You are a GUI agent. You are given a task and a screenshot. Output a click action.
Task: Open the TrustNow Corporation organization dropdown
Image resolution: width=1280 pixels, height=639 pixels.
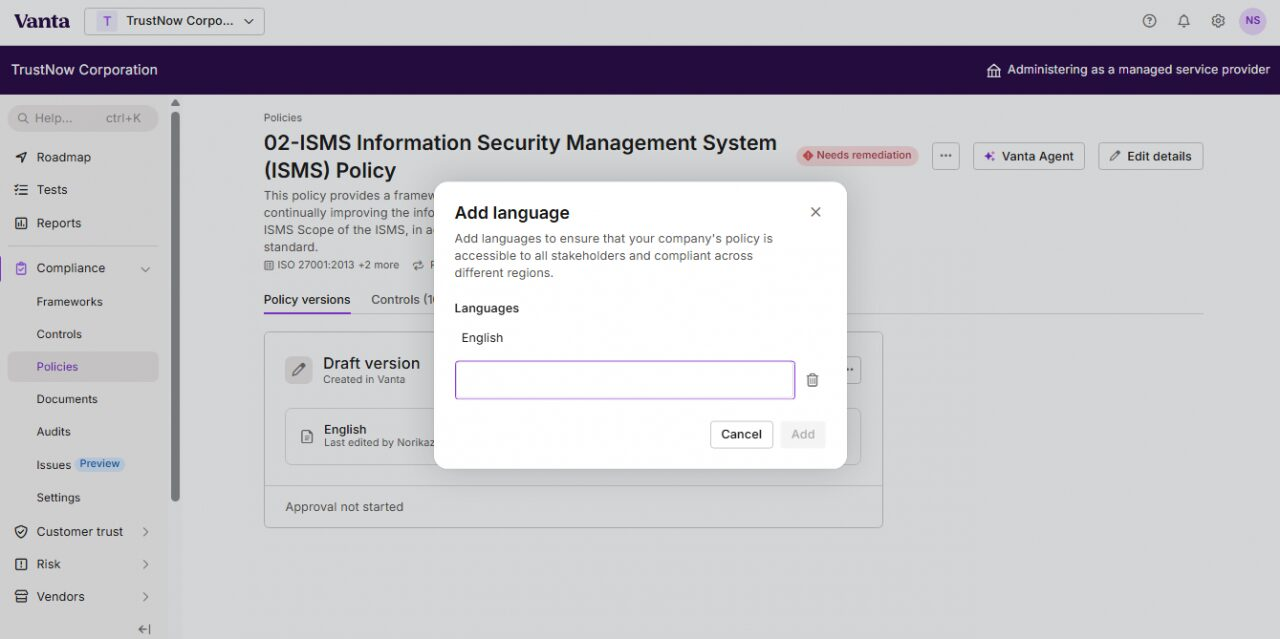(174, 21)
